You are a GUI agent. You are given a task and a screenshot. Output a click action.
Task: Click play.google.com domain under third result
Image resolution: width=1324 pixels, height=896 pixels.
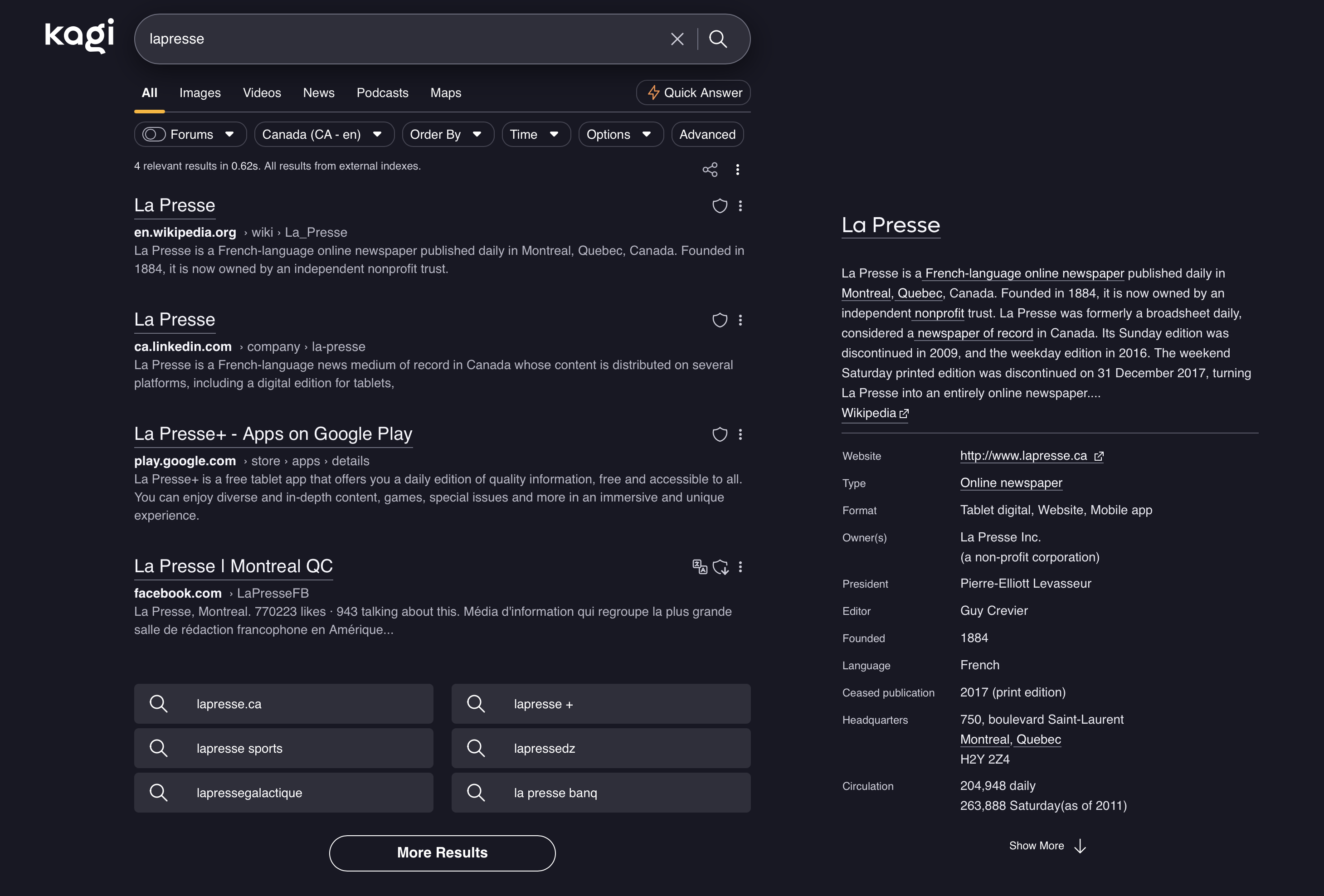pos(185,462)
